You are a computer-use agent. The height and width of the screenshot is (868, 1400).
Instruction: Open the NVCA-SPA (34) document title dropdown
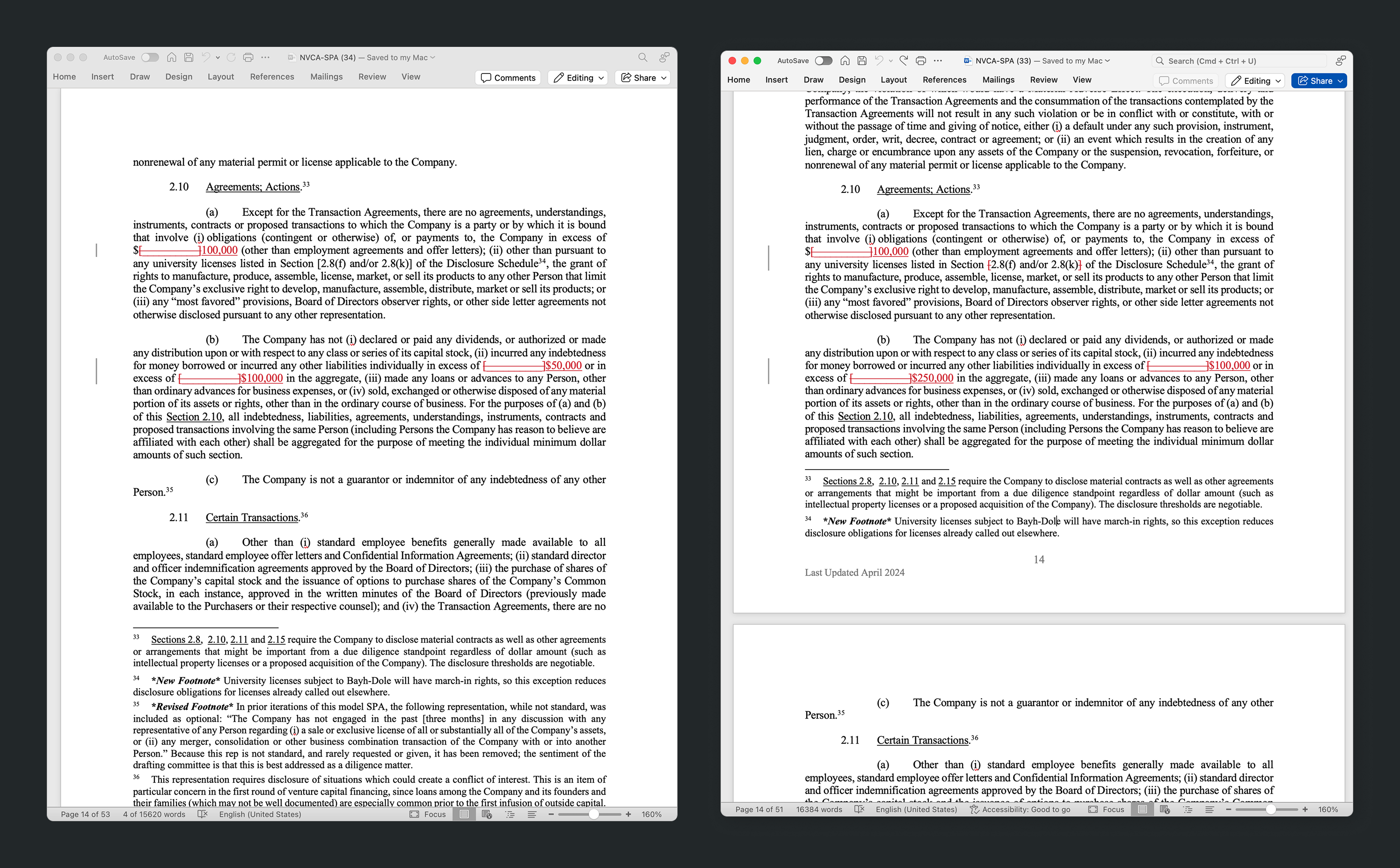(433, 58)
